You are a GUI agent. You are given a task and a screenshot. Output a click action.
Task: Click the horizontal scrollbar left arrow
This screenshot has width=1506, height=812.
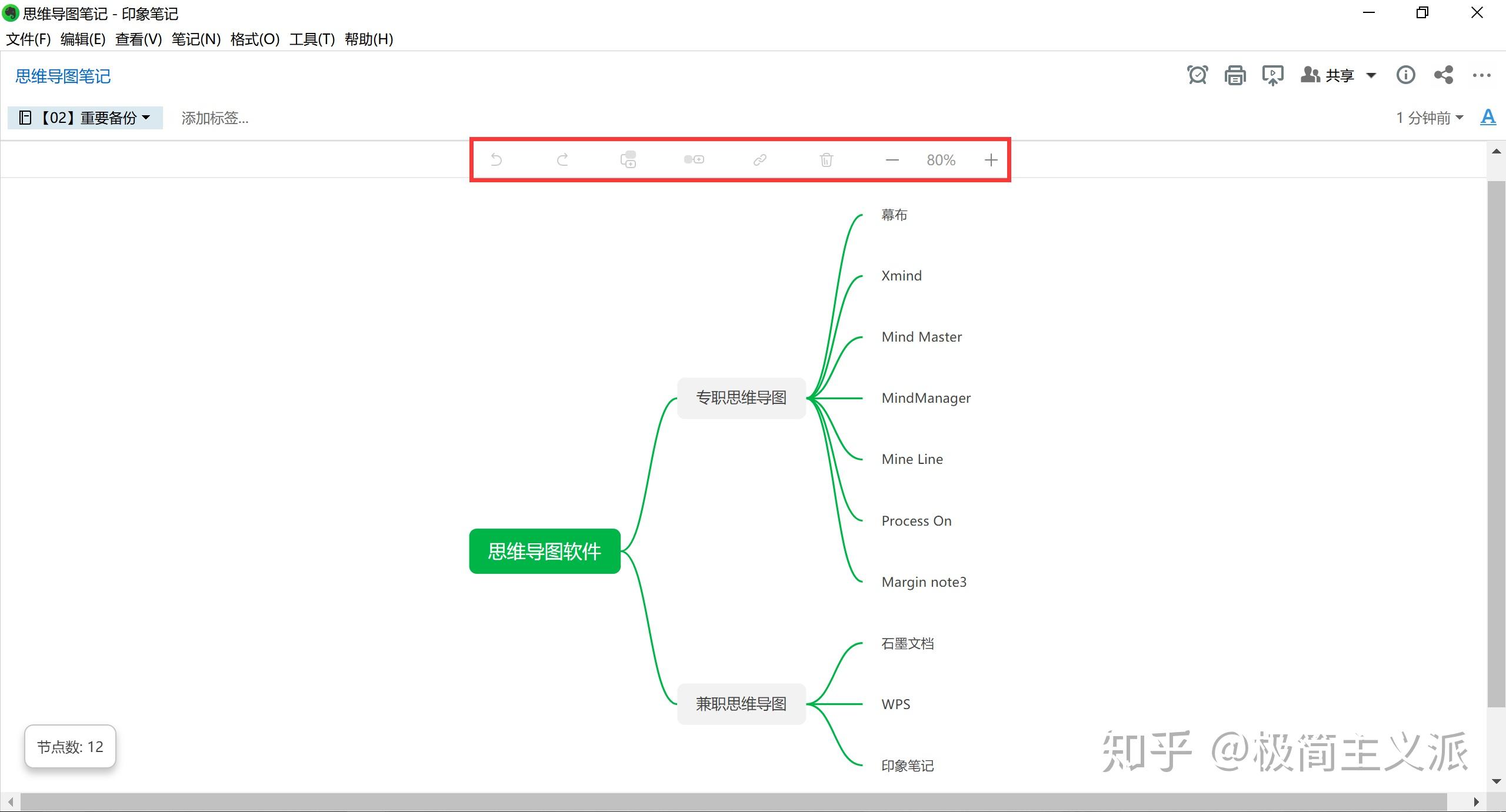(10, 801)
